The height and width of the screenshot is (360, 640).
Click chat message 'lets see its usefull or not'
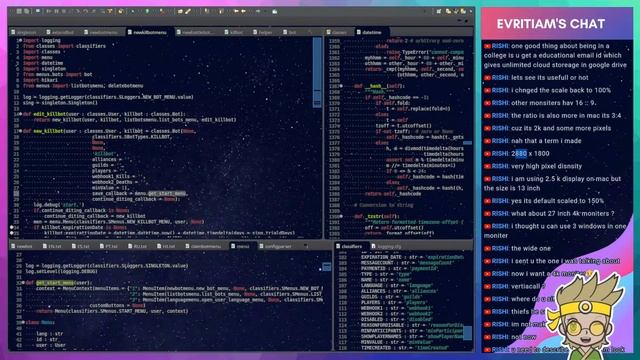(550, 78)
